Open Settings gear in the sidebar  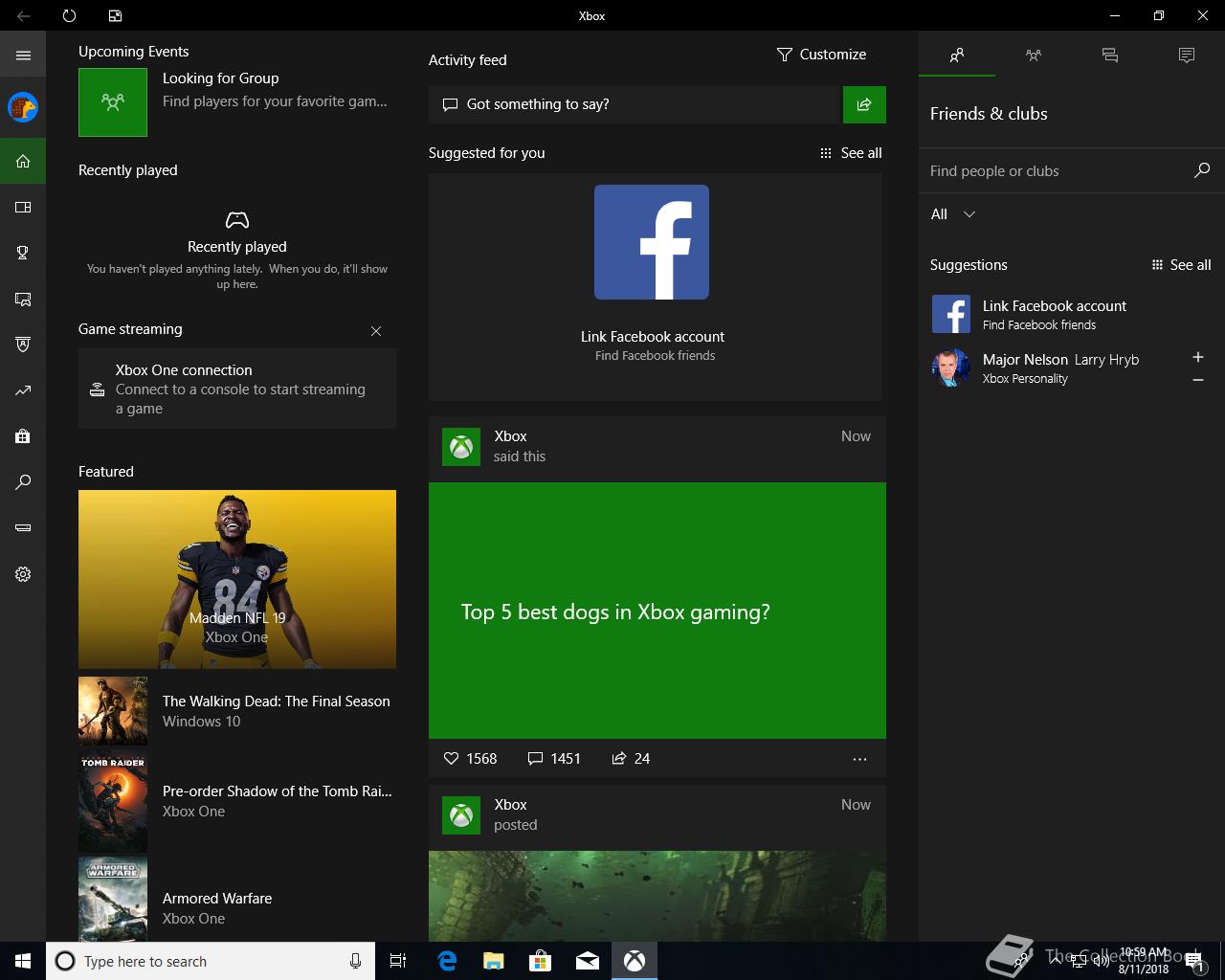[23, 574]
